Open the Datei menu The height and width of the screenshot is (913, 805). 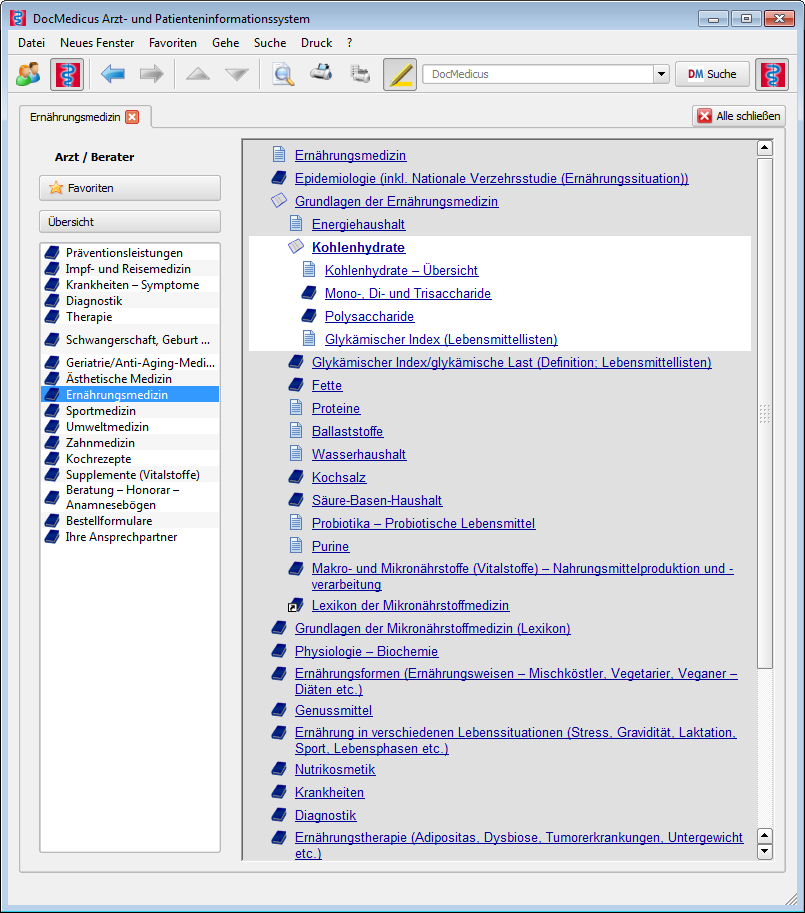point(31,43)
